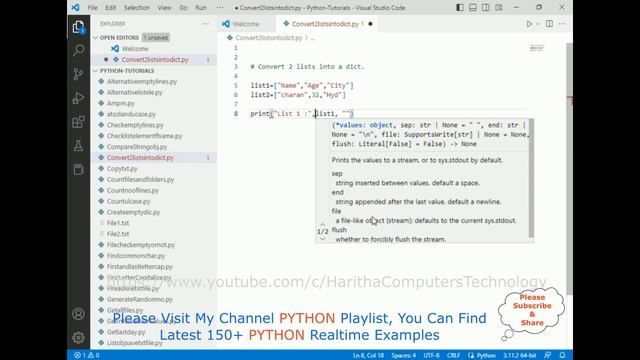
Task: Open File2.txt in explorer
Action: 118,234
